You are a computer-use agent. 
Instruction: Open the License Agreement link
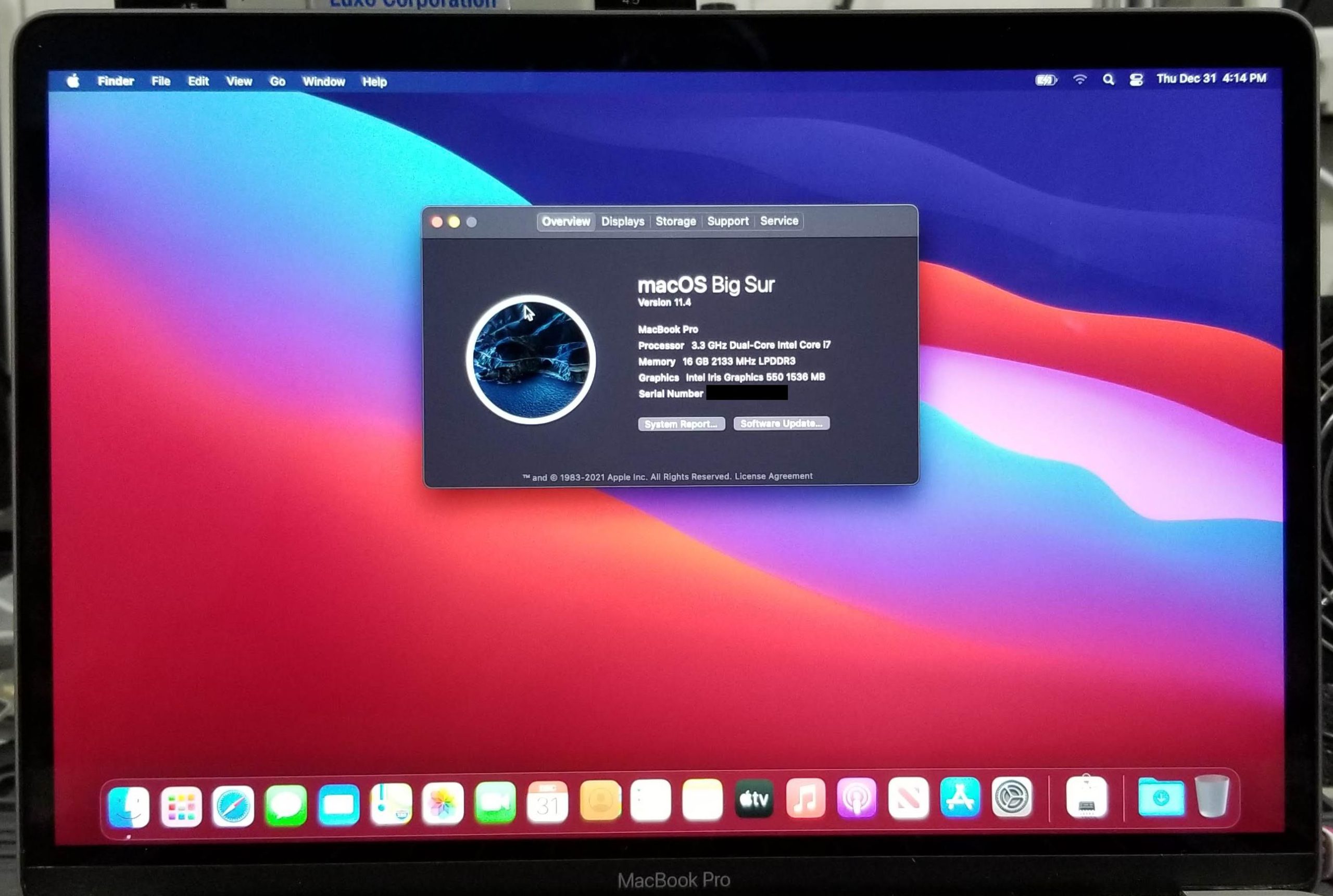click(x=773, y=476)
